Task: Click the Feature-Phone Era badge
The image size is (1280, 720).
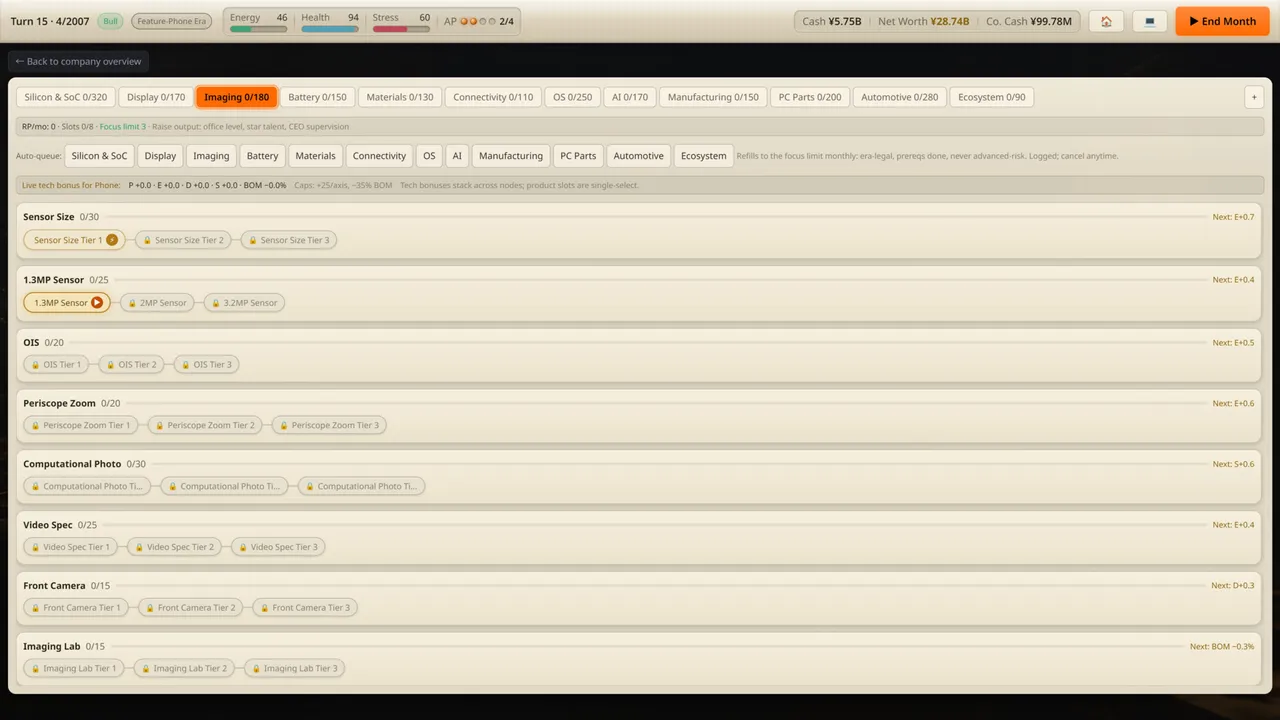Action: click(171, 21)
